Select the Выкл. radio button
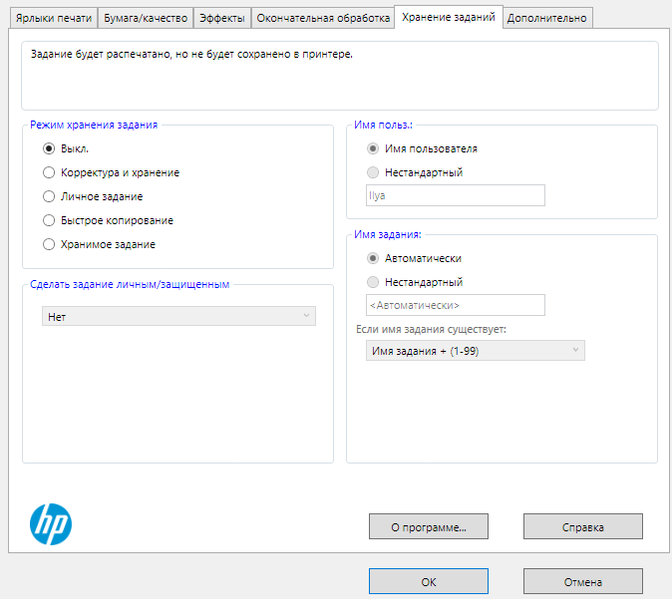The height and width of the screenshot is (599, 672). [x=49, y=148]
